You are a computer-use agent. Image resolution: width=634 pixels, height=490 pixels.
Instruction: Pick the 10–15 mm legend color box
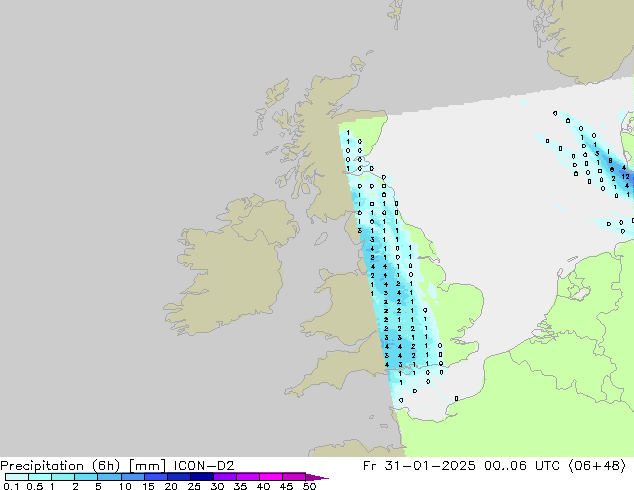pos(133,477)
